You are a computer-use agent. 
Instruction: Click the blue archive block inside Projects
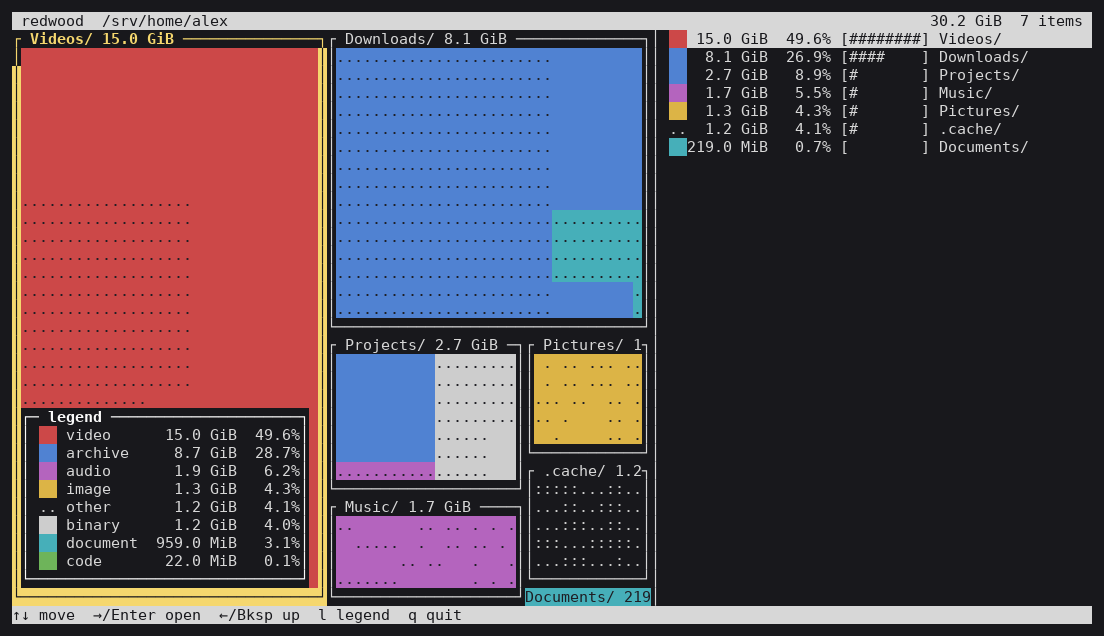[x=385, y=408]
